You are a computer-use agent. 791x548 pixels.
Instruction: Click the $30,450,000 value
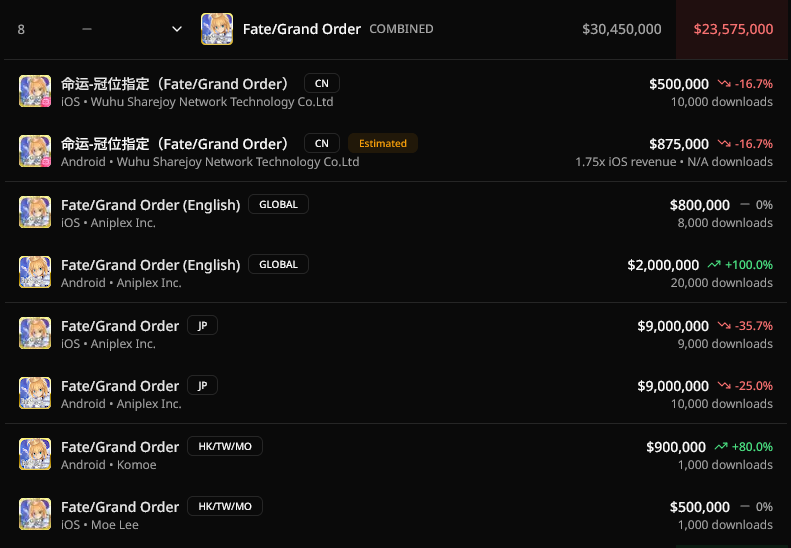click(x=622, y=29)
